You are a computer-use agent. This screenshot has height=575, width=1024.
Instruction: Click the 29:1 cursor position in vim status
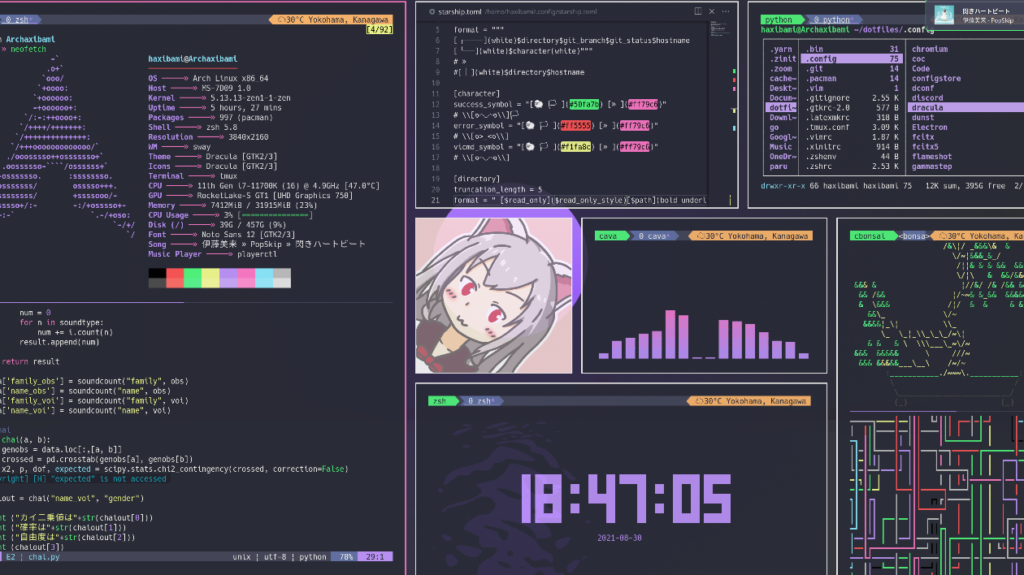pyautogui.click(x=375, y=557)
